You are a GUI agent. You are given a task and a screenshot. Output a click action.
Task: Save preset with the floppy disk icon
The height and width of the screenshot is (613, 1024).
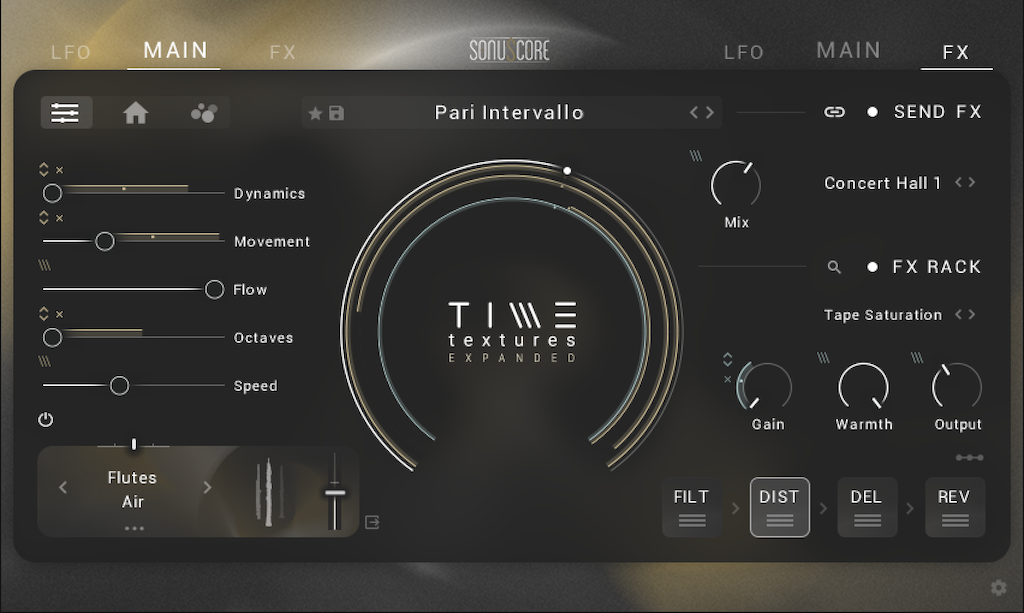point(336,114)
